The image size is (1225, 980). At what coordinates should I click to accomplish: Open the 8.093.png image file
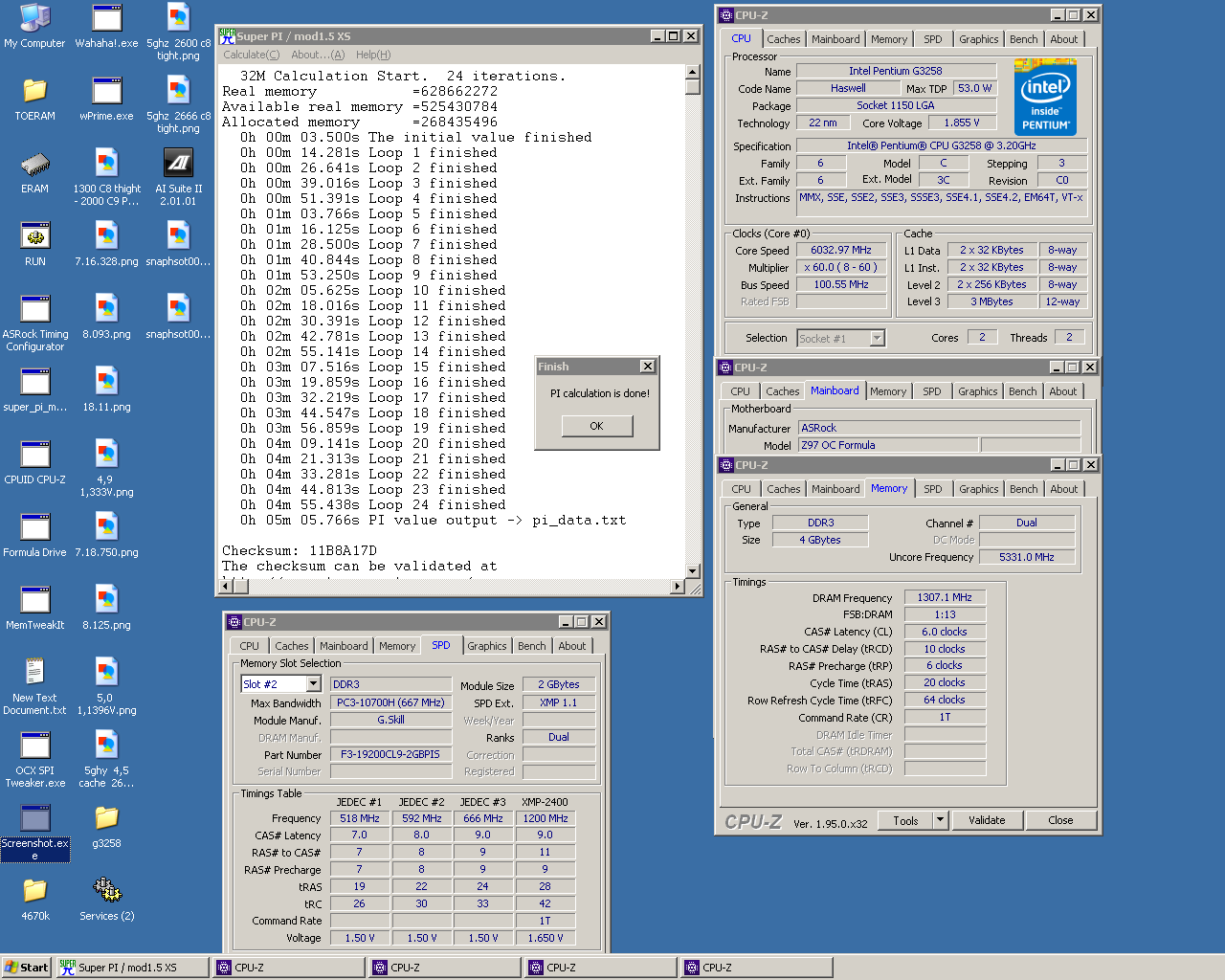pos(106,317)
